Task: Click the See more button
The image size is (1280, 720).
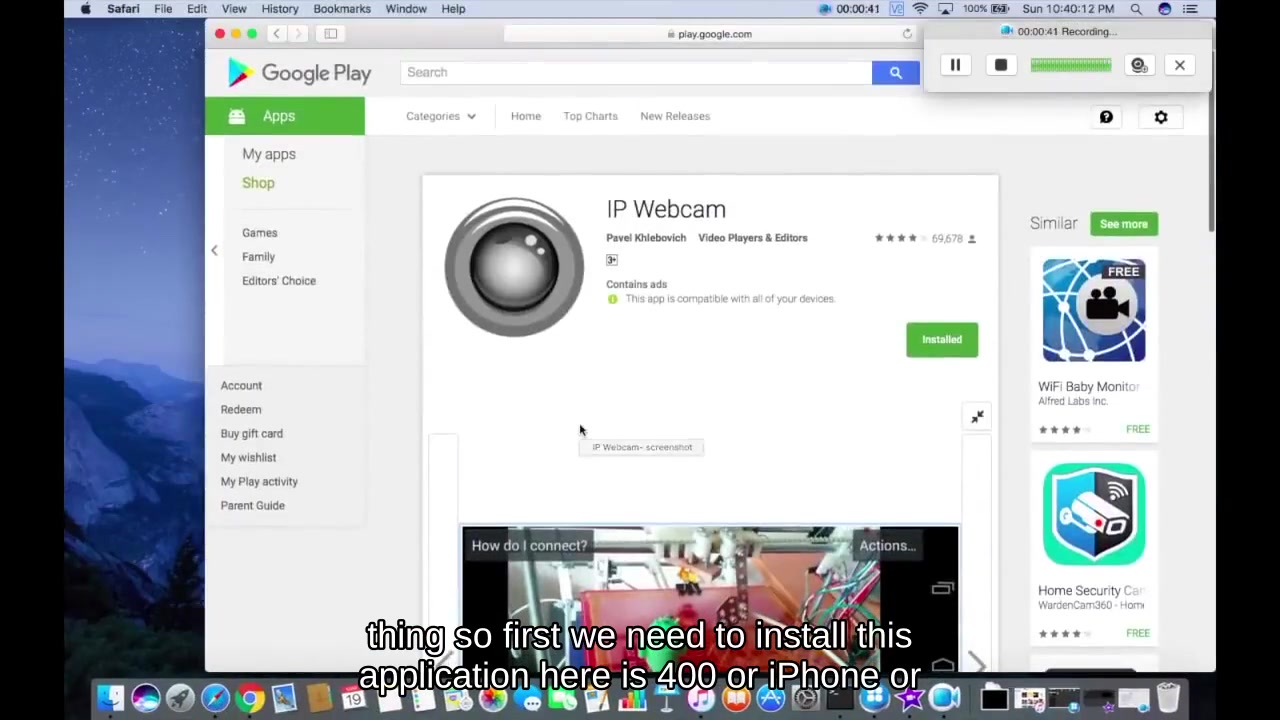Action: click(1124, 224)
